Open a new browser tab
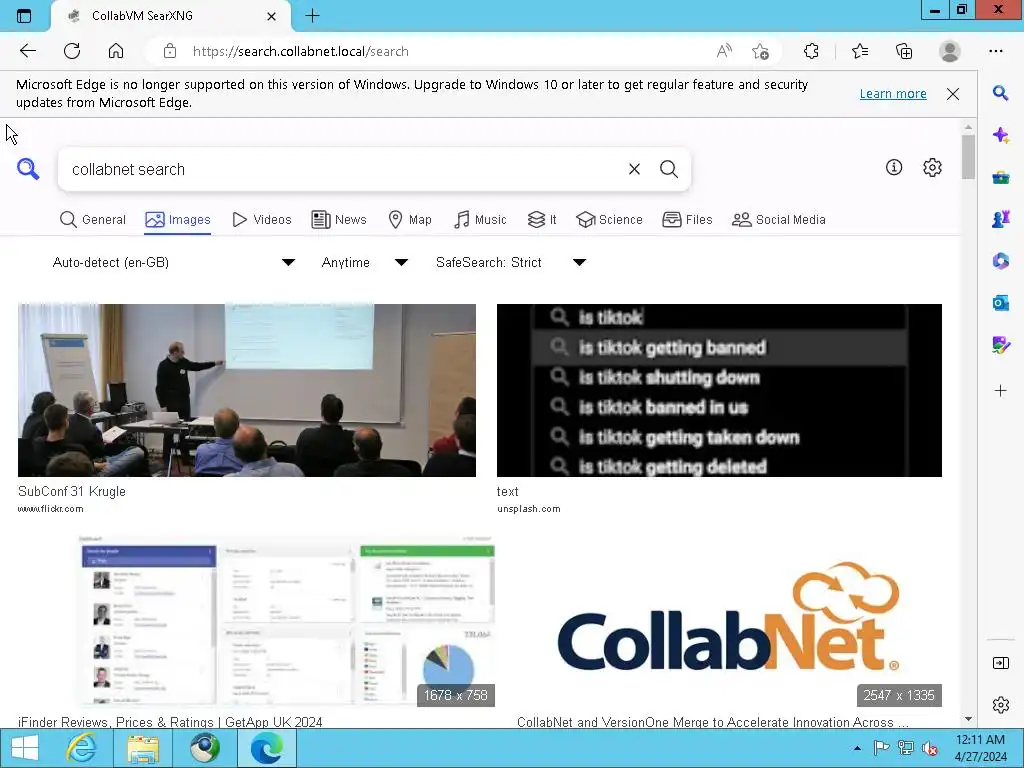 tap(312, 16)
